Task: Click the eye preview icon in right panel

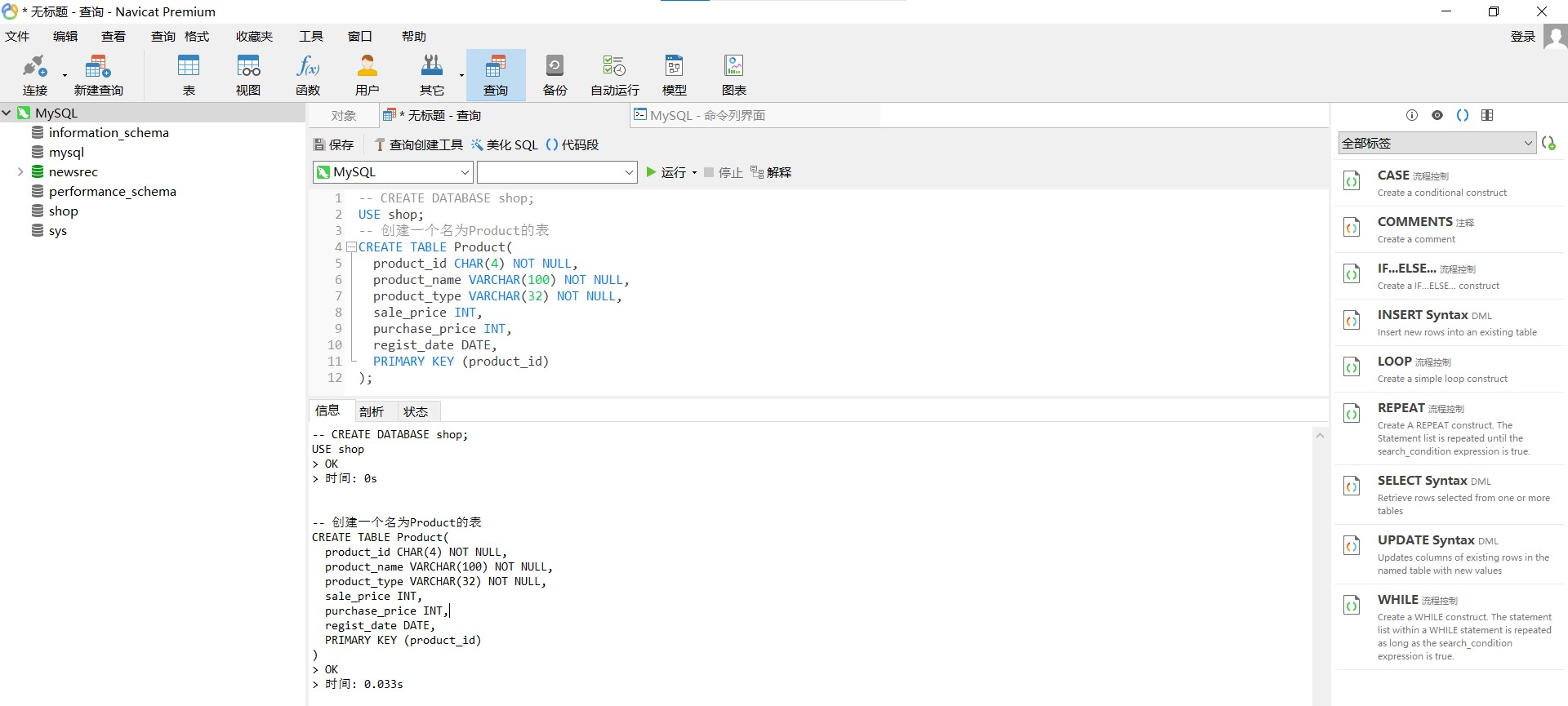Action: pyautogui.click(x=1437, y=115)
